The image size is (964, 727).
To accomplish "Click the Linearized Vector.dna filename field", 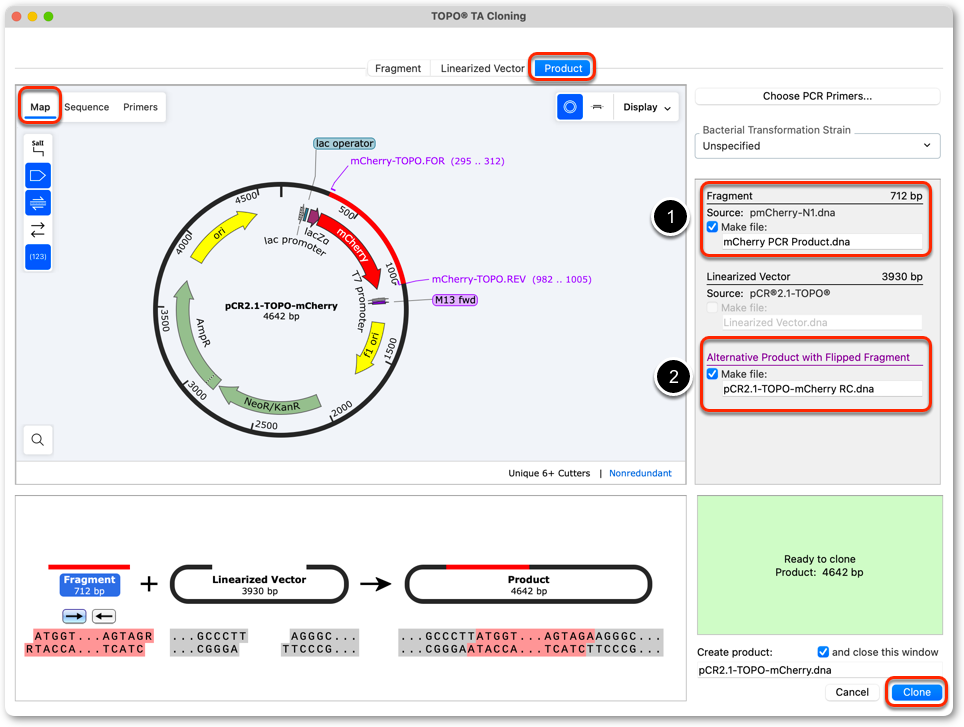I will tap(821, 323).
